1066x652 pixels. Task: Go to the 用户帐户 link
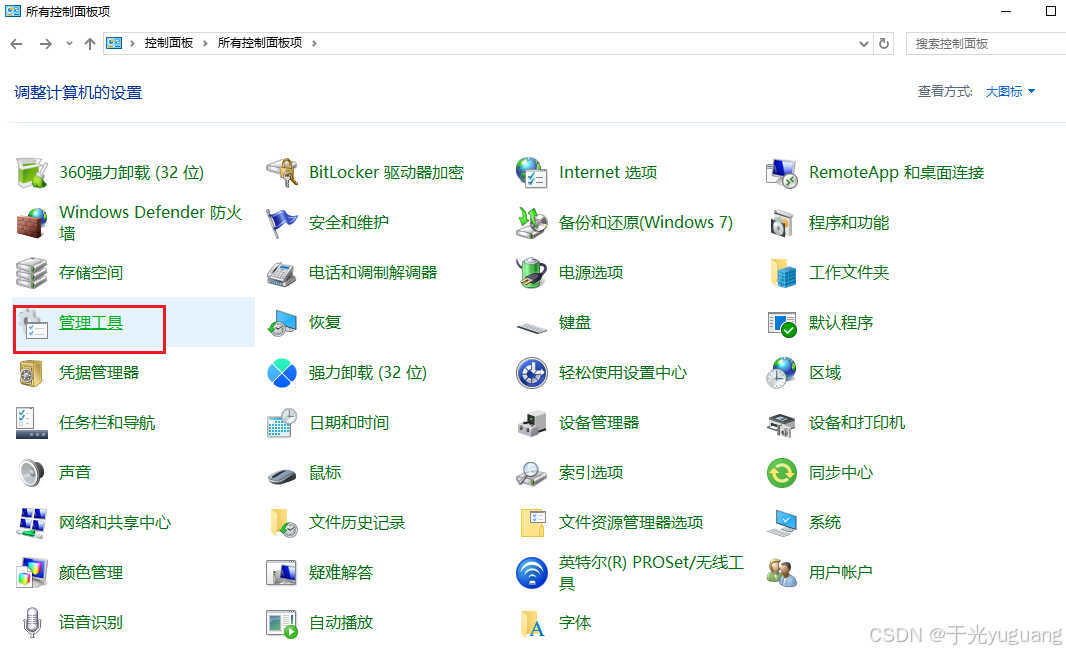click(x=840, y=572)
